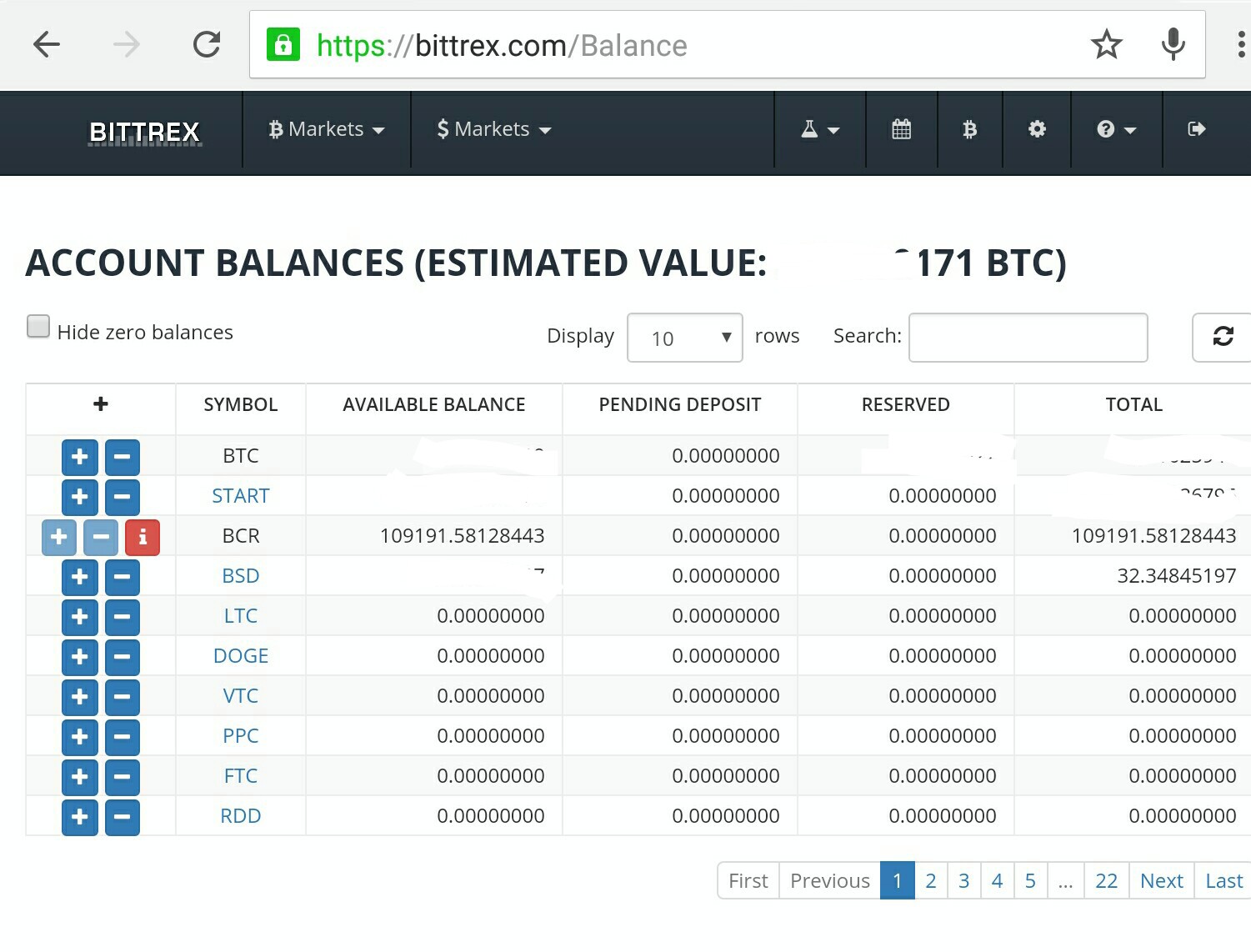The image size is (1251, 952).
Task: Click the deposit plus icon for LTC
Action: tap(80, 617)
